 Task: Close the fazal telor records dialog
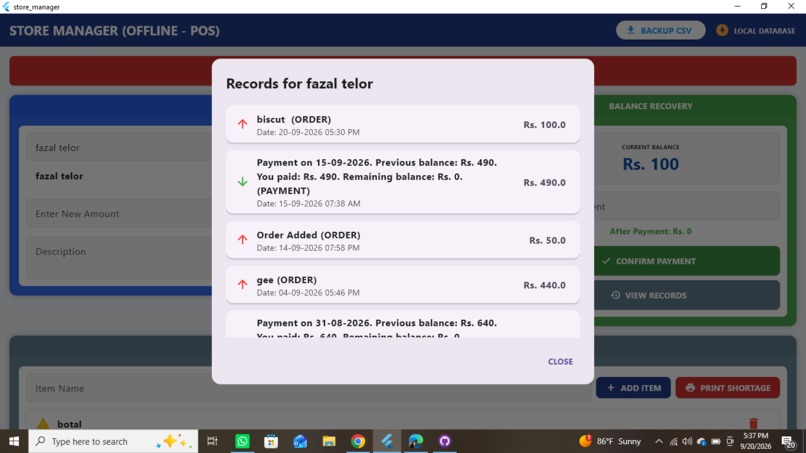[x=560, y=361]
